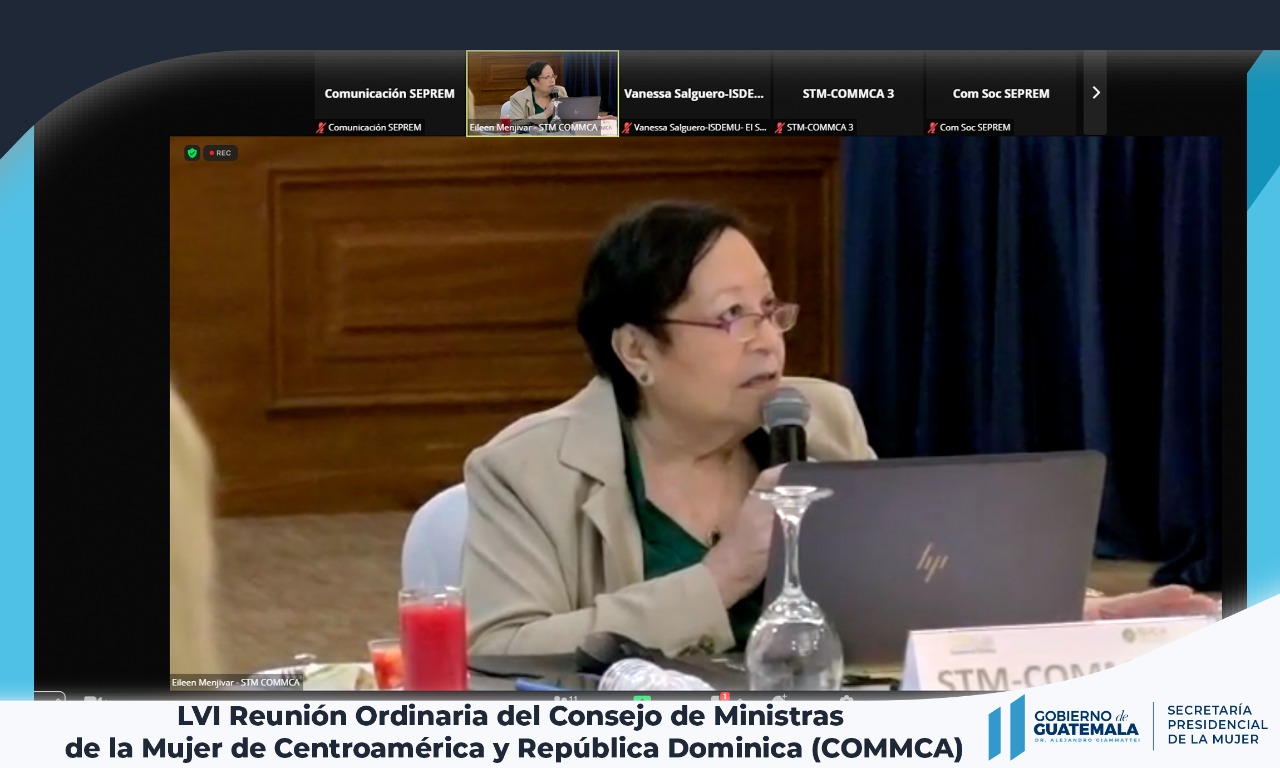Select the Vanessa Salguero-ISDEMU participant tile

pyautogui.click(x=694, y=93)
